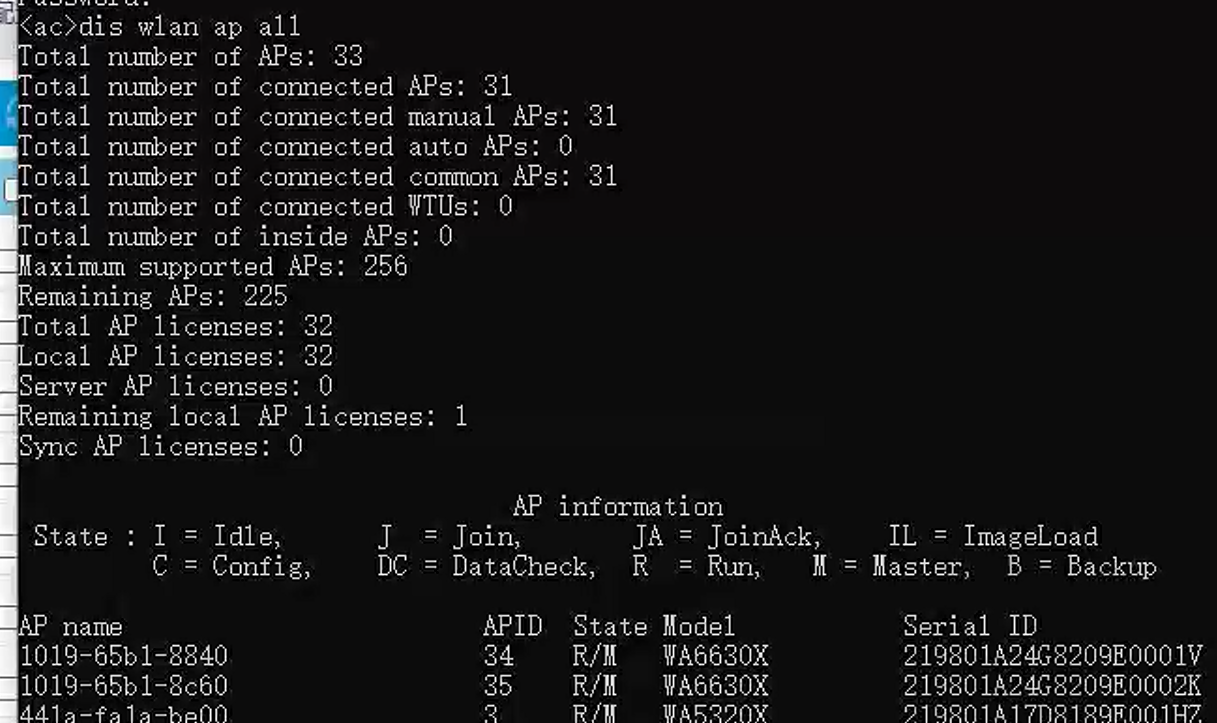
Task: Click the 'AP information' heading
Action: coord(617,506)
